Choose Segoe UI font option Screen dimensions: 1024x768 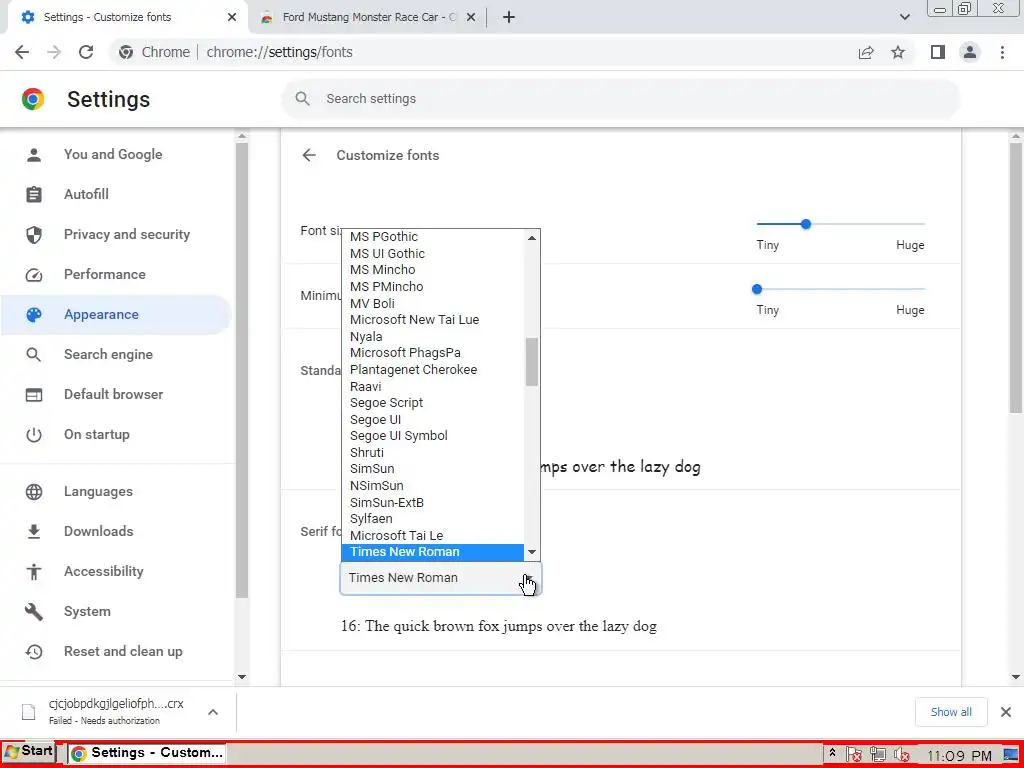coord(433,420)
